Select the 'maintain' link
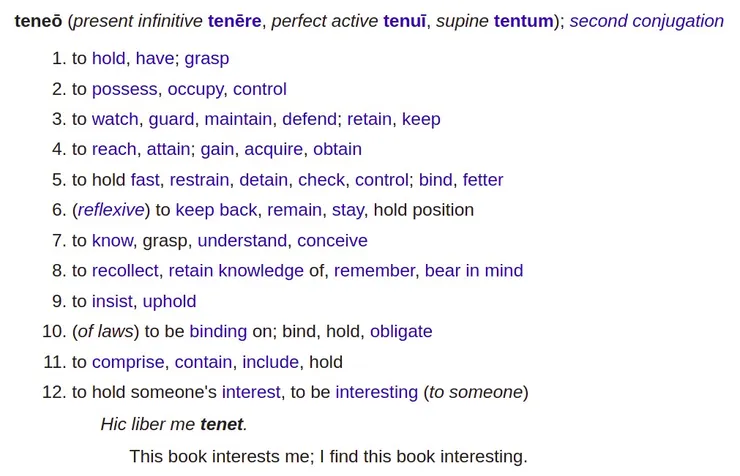This screenshot has width=740, height=476. click(x=238, y=119)
